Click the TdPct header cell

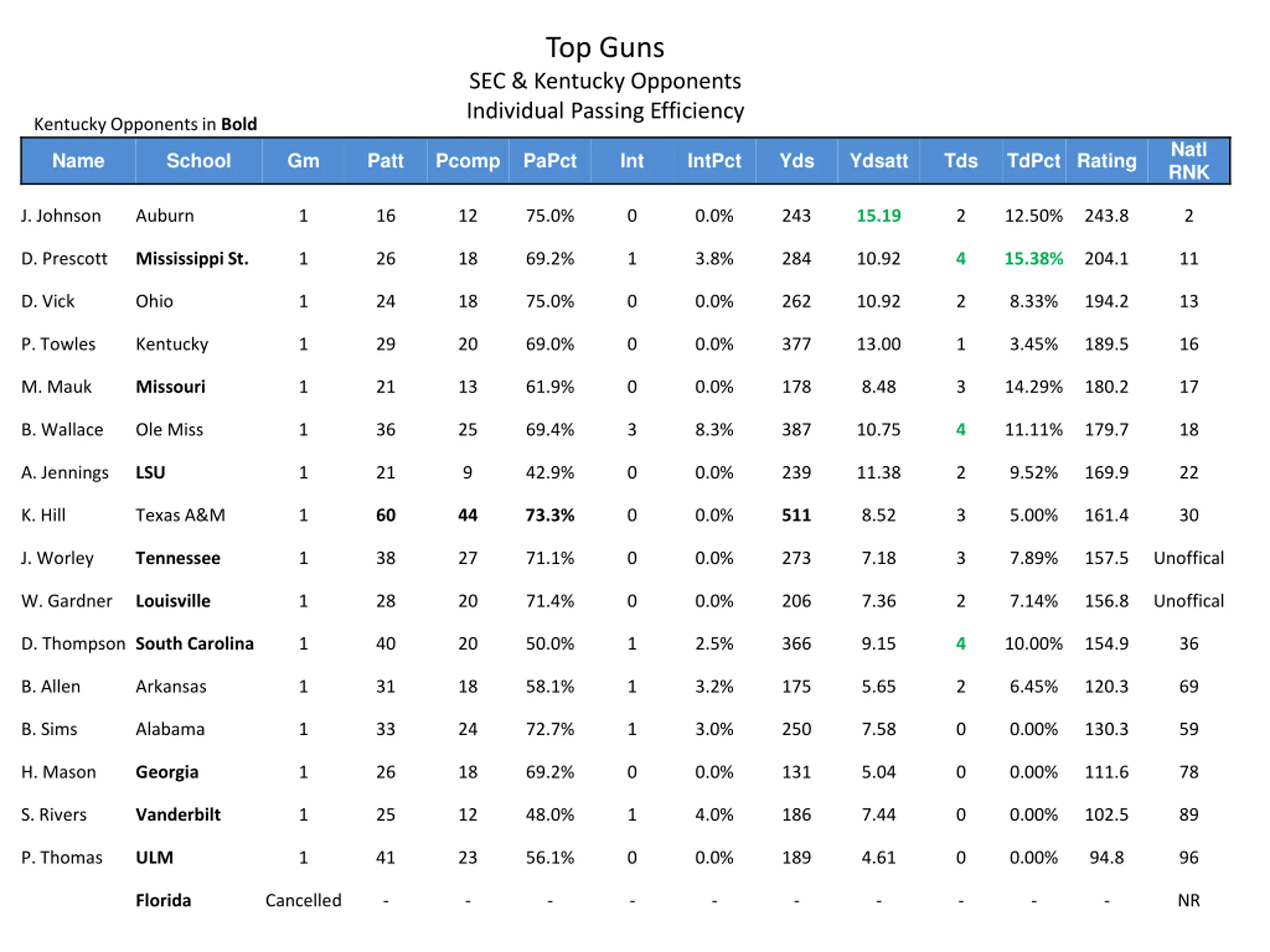pos(1033,161)
